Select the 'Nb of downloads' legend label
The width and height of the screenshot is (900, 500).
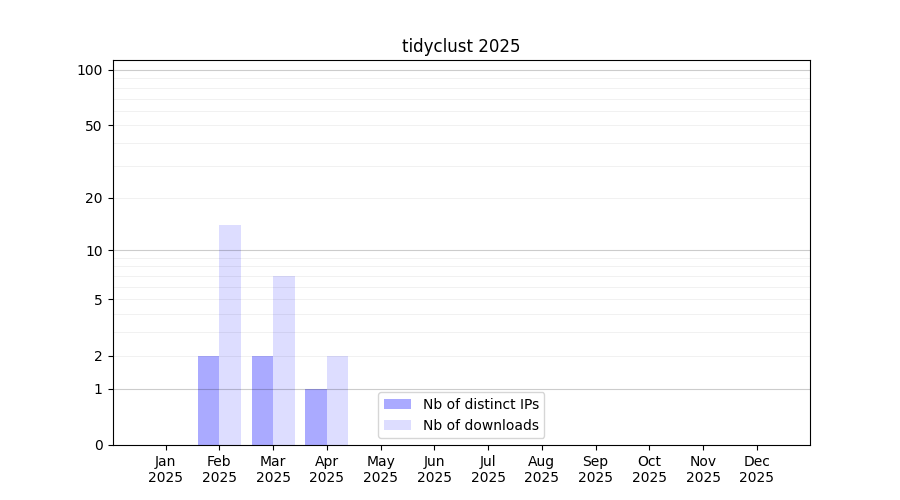point(480,425)
